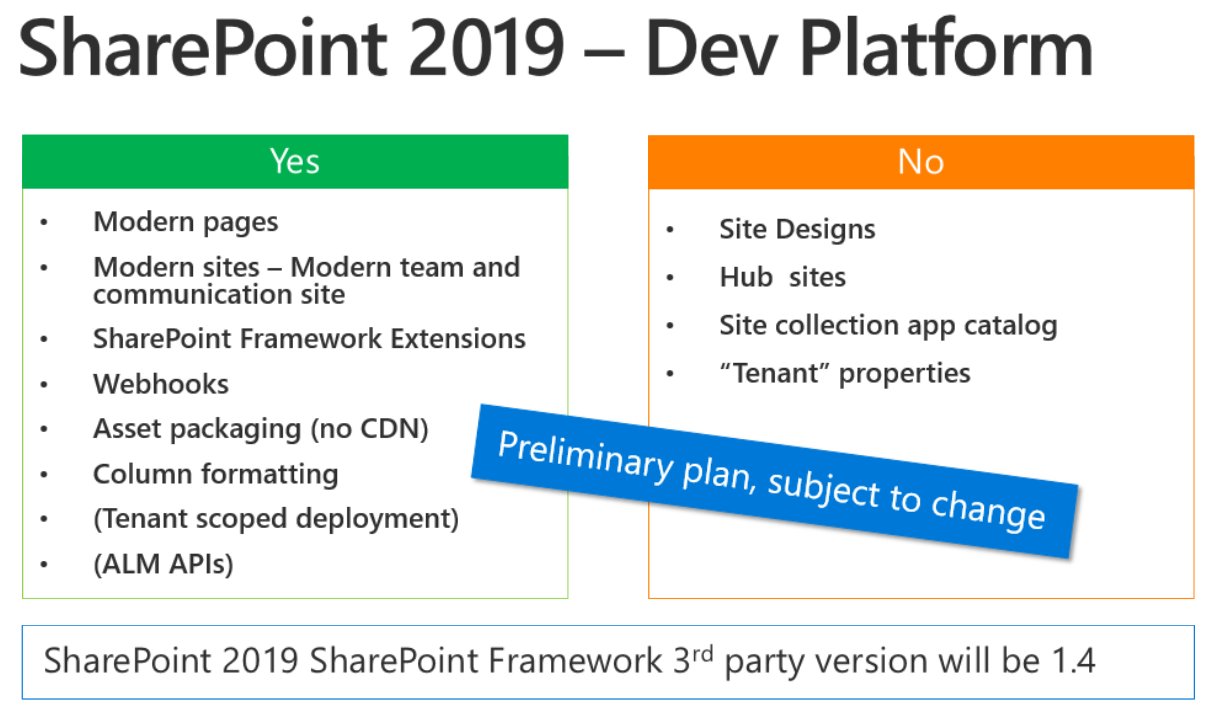Select the green 'Yes' header

point(295,161)
